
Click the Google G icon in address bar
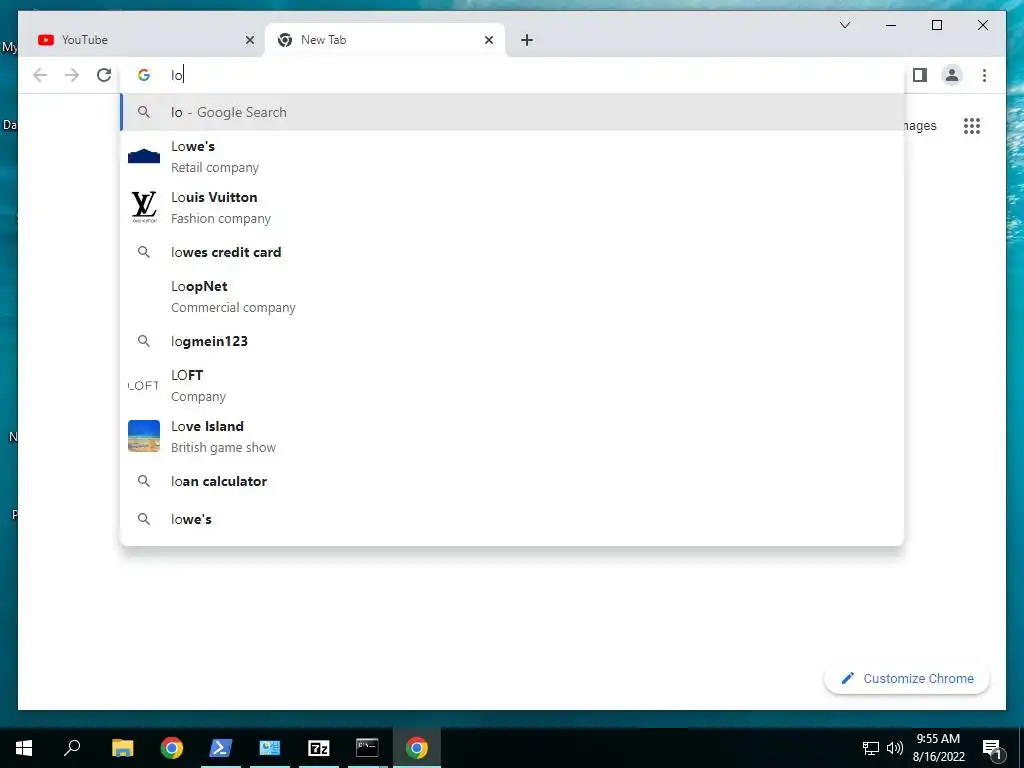(x=144, y=75)
